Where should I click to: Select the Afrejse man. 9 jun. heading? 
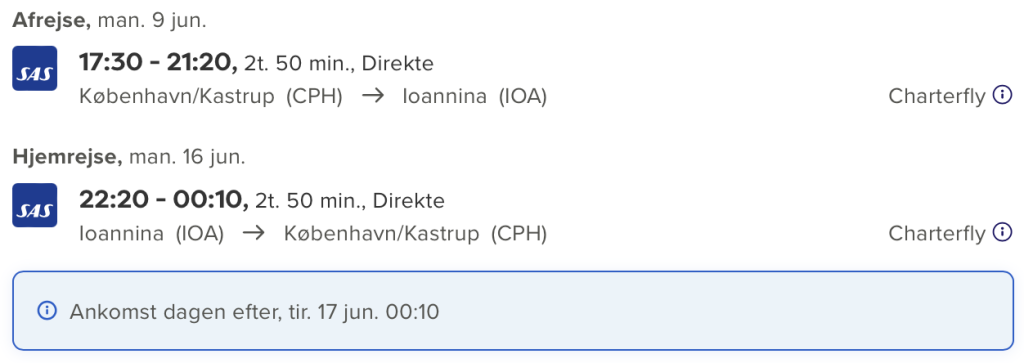click(110, 20)
